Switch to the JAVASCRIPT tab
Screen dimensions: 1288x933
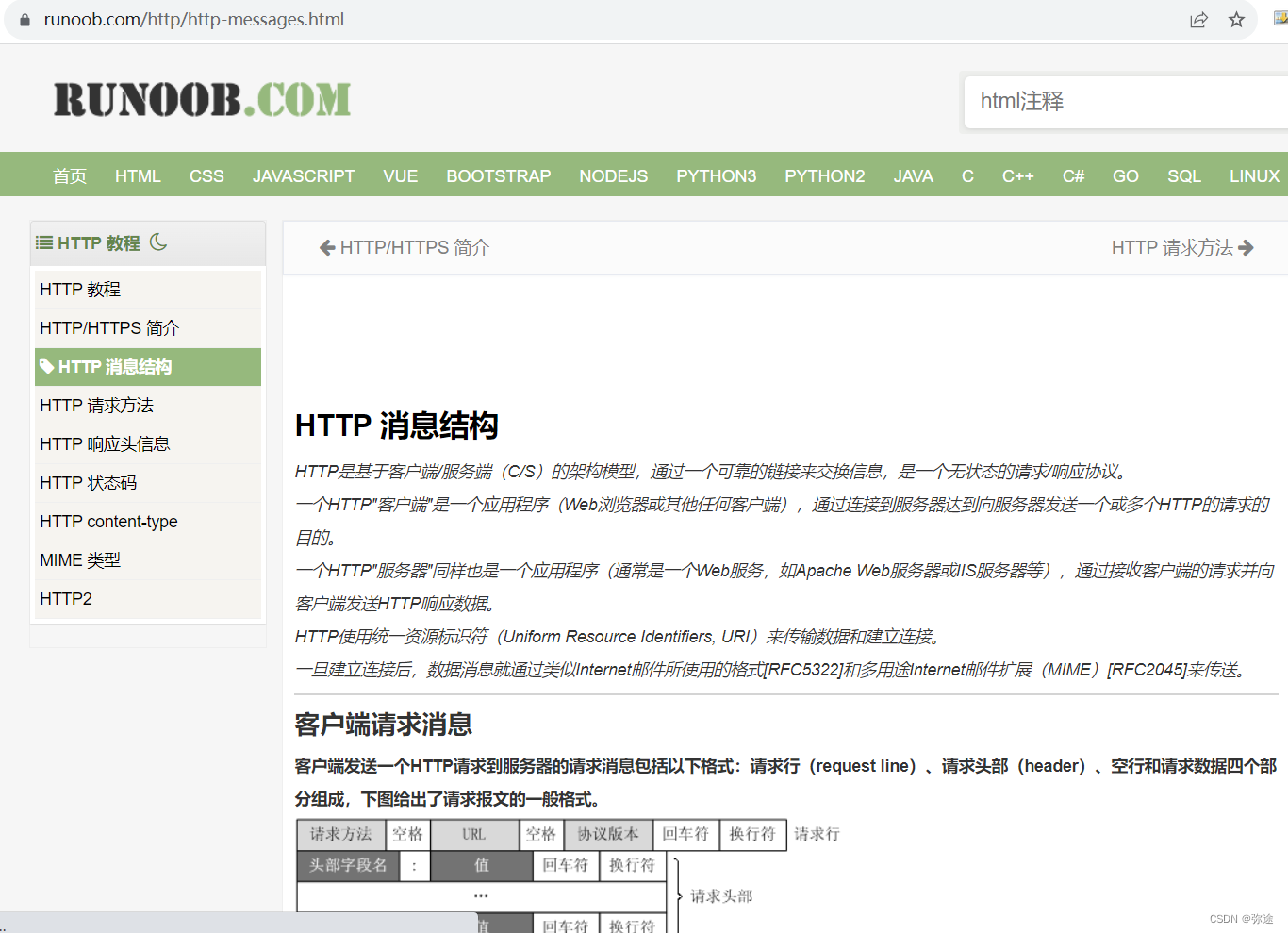point(303,175)
